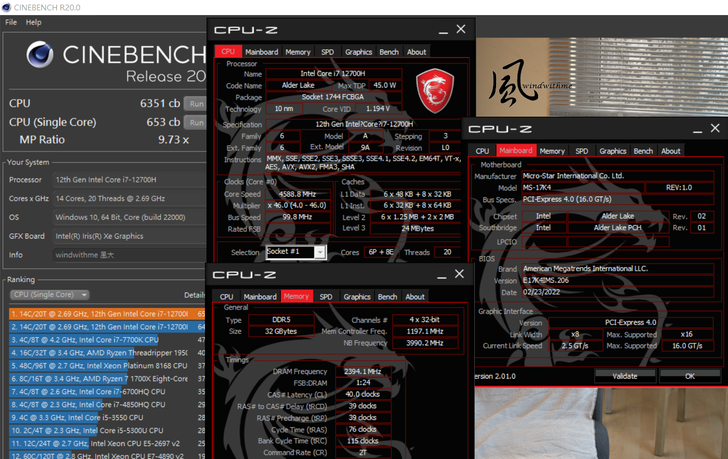This screenshot has width=728, height=459.
Task: Select ranking row AMD Ryzen 7 1700X
Action: (107, 379)
